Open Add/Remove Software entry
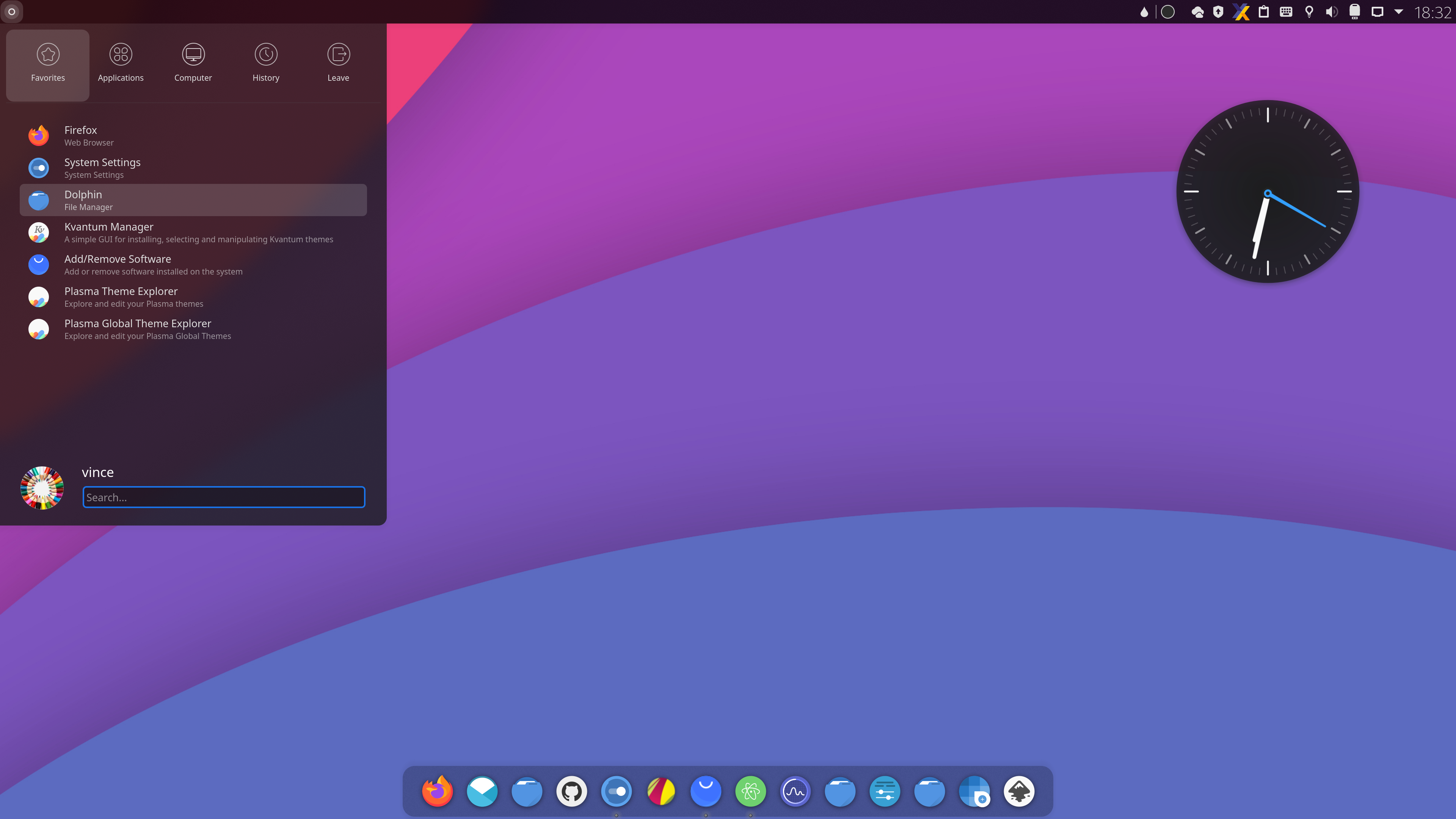Screen dimensions: 1456x819 coord(193,265)
